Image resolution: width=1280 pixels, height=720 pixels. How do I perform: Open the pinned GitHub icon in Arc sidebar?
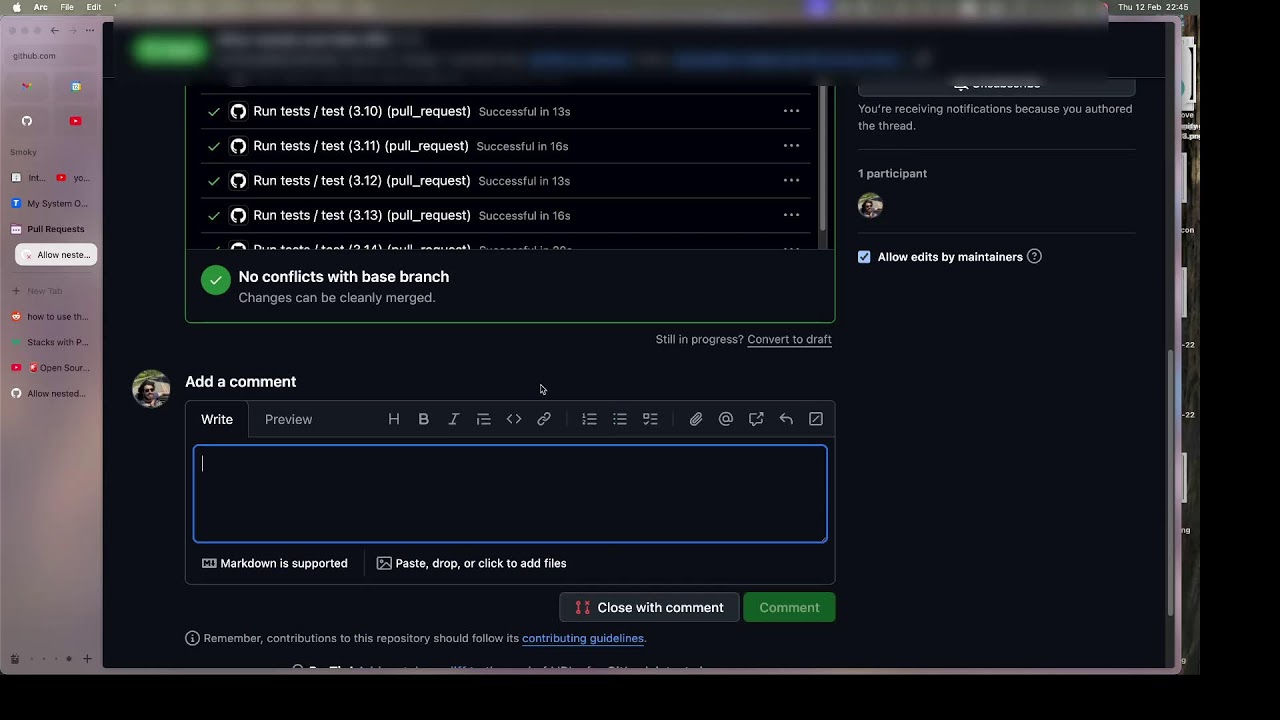[27, 121]
